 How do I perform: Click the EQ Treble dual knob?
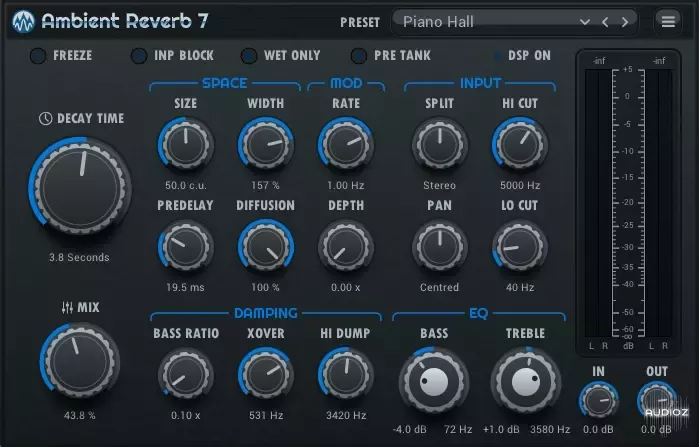click(526, 381)
